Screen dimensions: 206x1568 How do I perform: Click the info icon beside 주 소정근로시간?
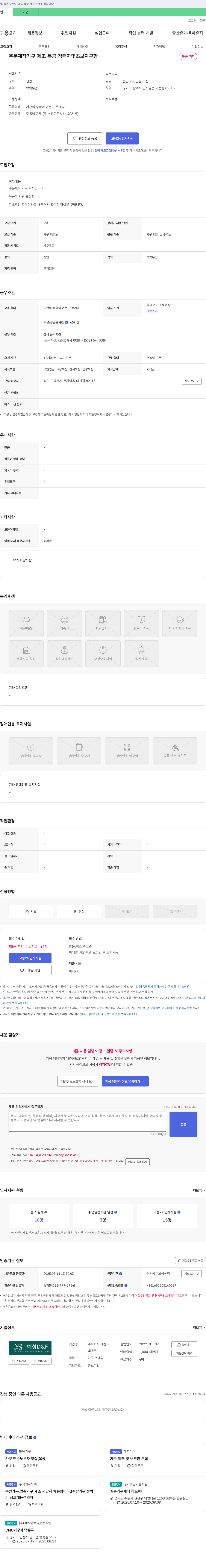click(66, 323)
